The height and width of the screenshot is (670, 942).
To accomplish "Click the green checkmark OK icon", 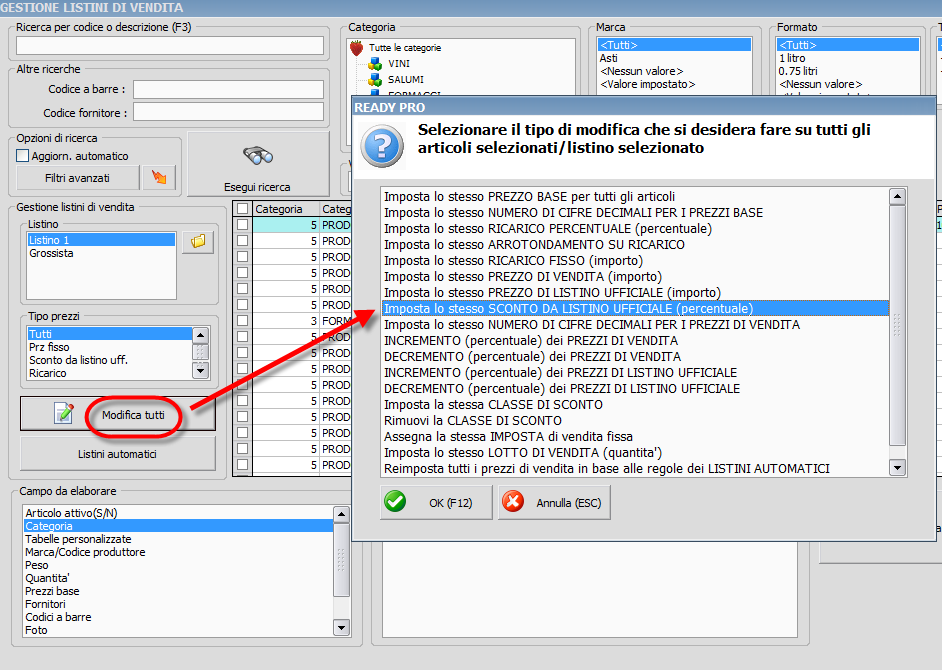I will pos(395,502).
